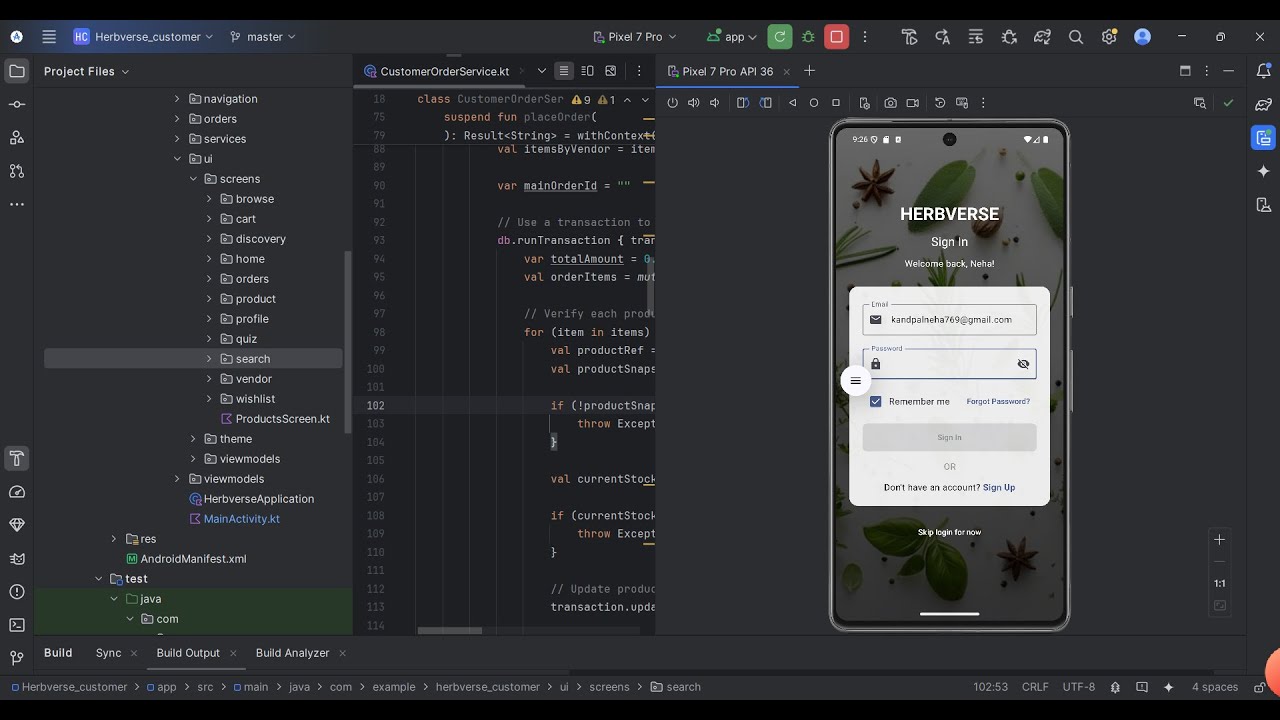Image resolution: width=1280 pixels, height=720 pixels.
Task: Open the user account avatar
Action: pos(1143,37)
